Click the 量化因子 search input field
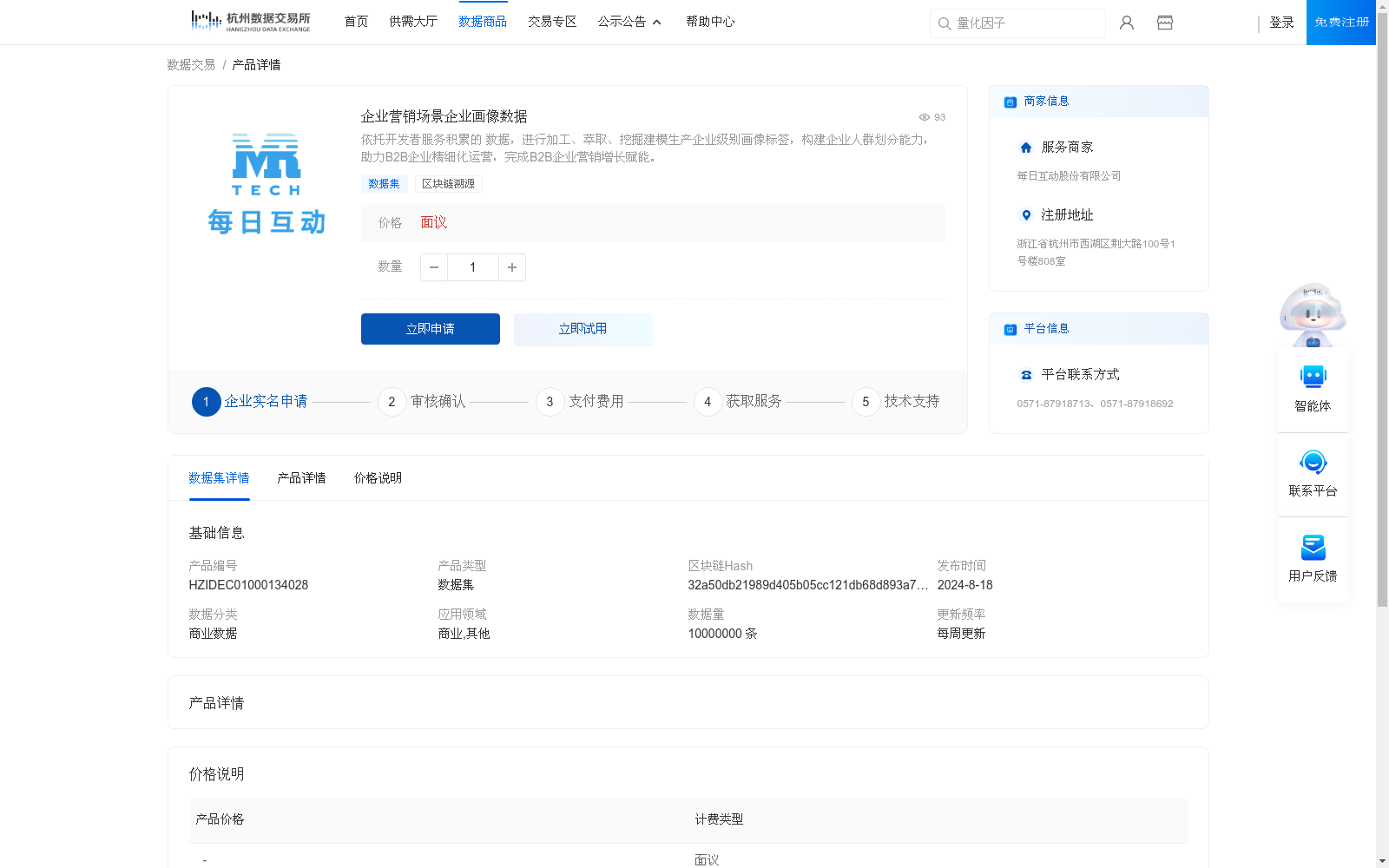The width and height of the screenshot is (1389, 868). point(1017,23)
